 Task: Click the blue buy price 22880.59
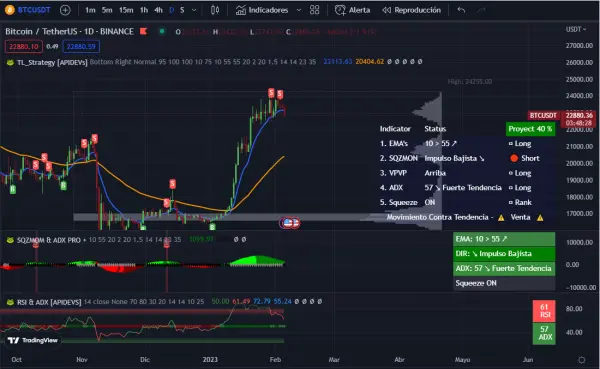(x=81, y=47)
